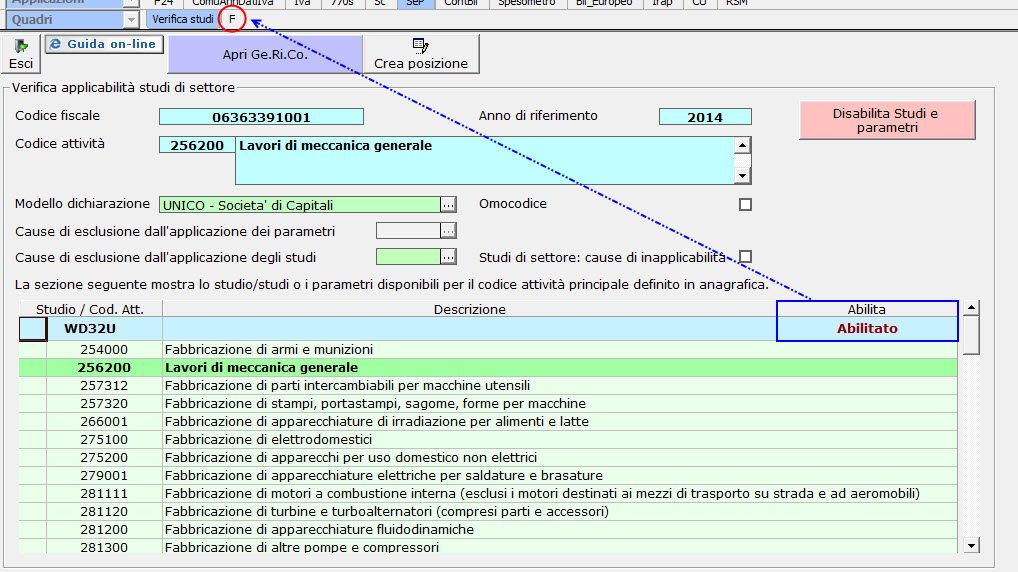Select the Verifica studi tab

point(182,19)
